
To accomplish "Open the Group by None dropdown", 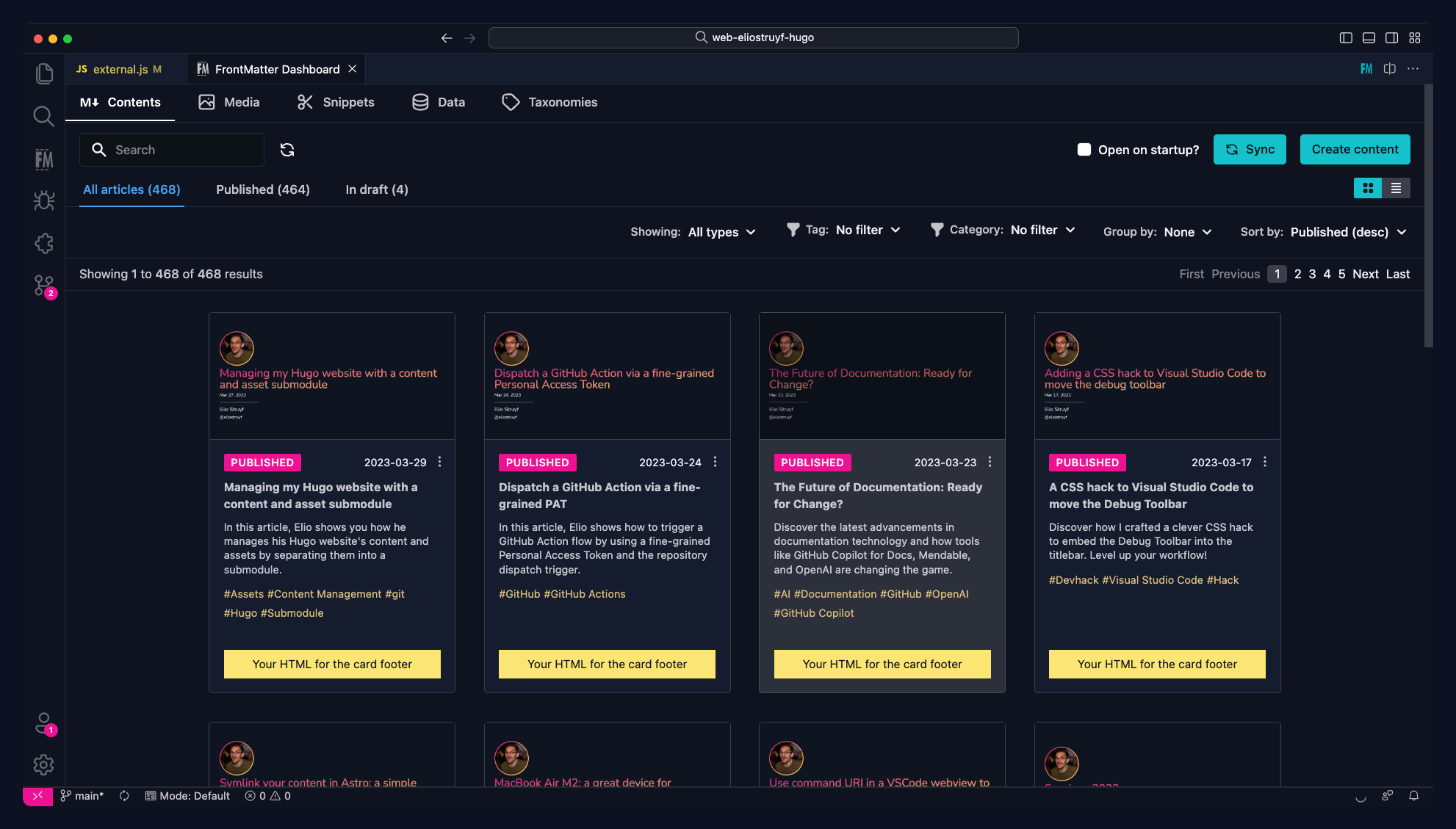I will tap(1186, 232).
